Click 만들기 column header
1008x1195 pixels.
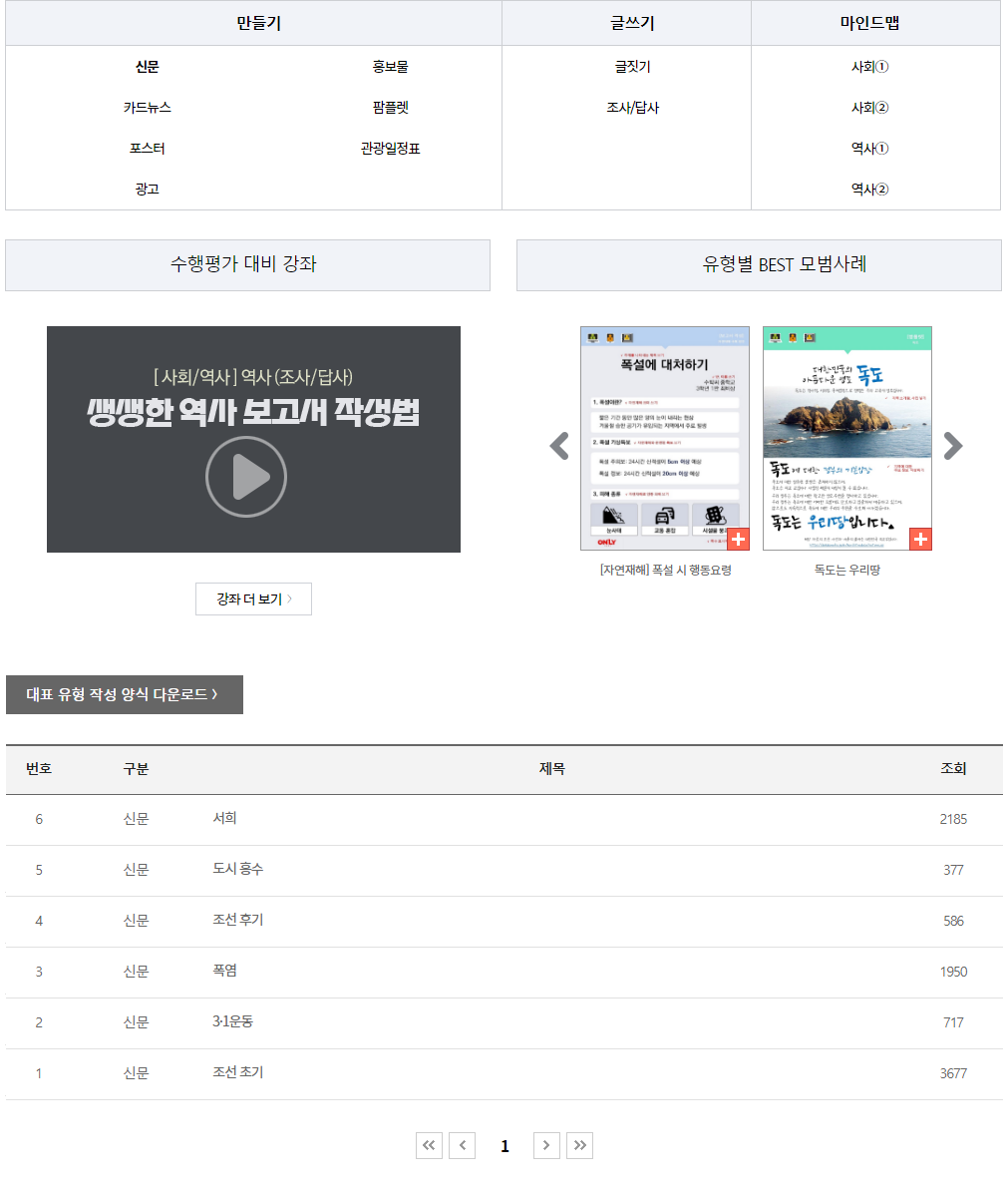tap(253, 23)
